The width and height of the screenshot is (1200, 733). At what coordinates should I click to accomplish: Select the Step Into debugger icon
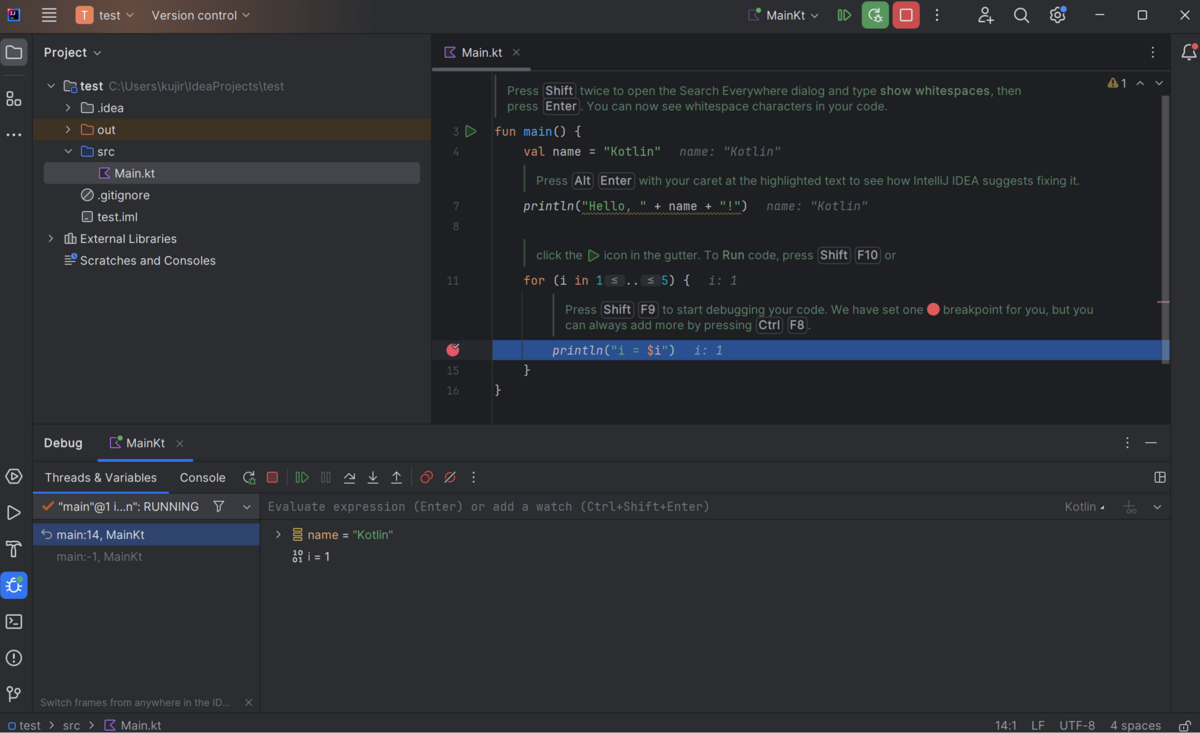coord(372,477)
